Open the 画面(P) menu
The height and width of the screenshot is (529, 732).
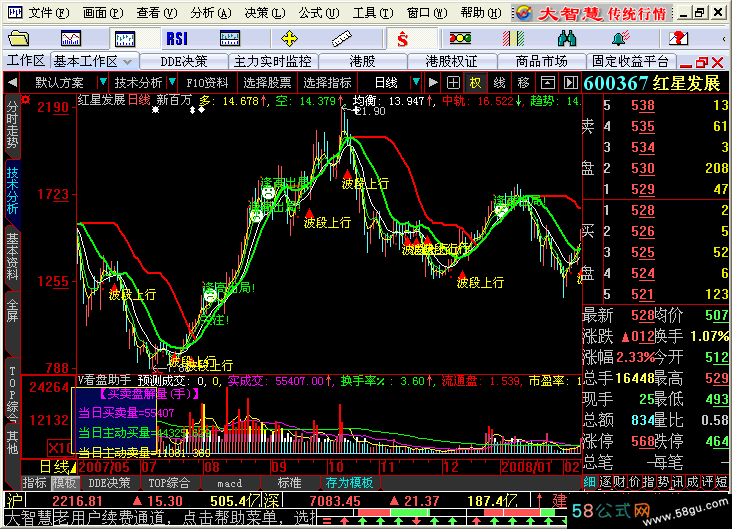pos(103,13)
